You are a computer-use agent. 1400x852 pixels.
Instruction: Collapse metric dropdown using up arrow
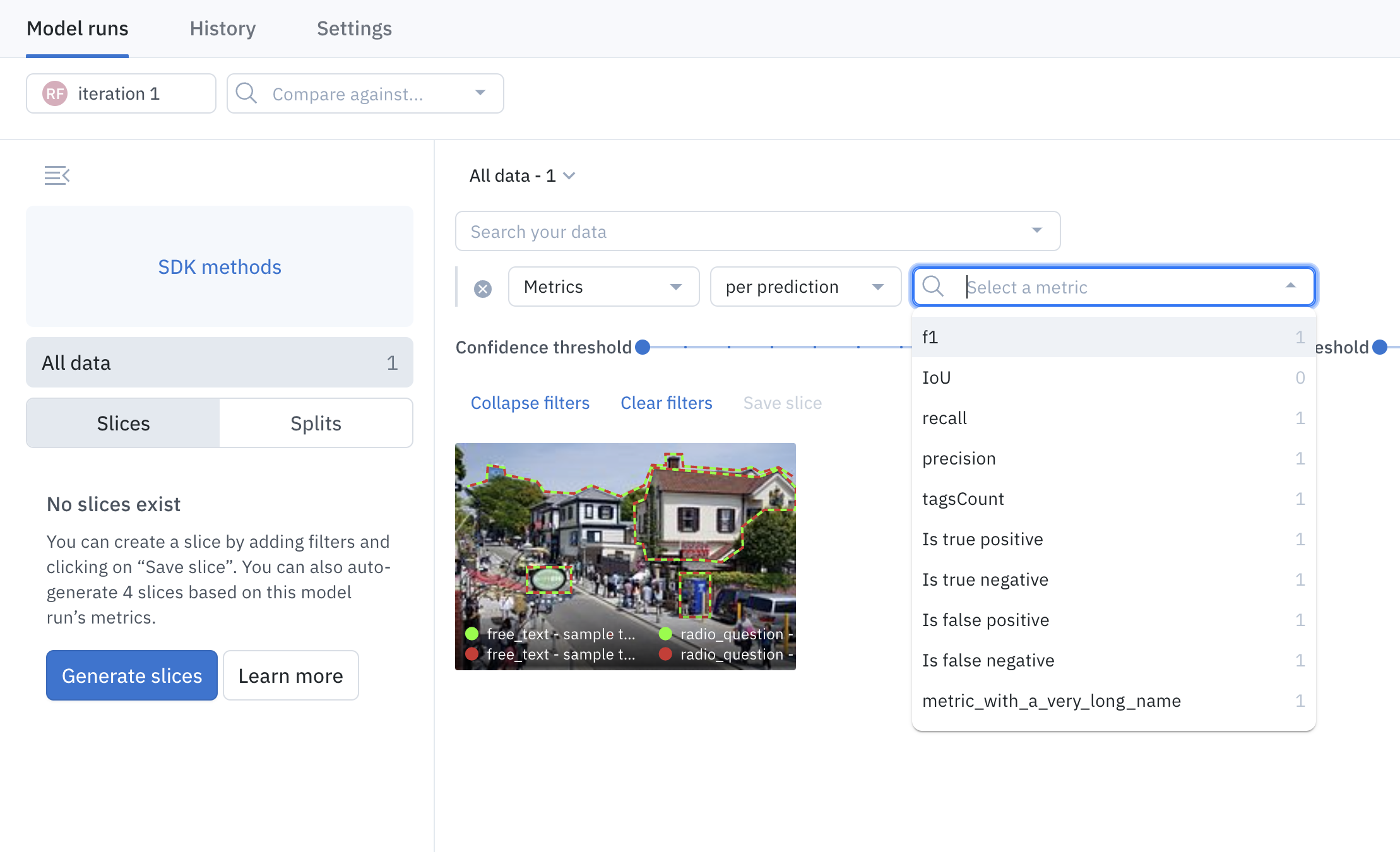(1291, 287)
